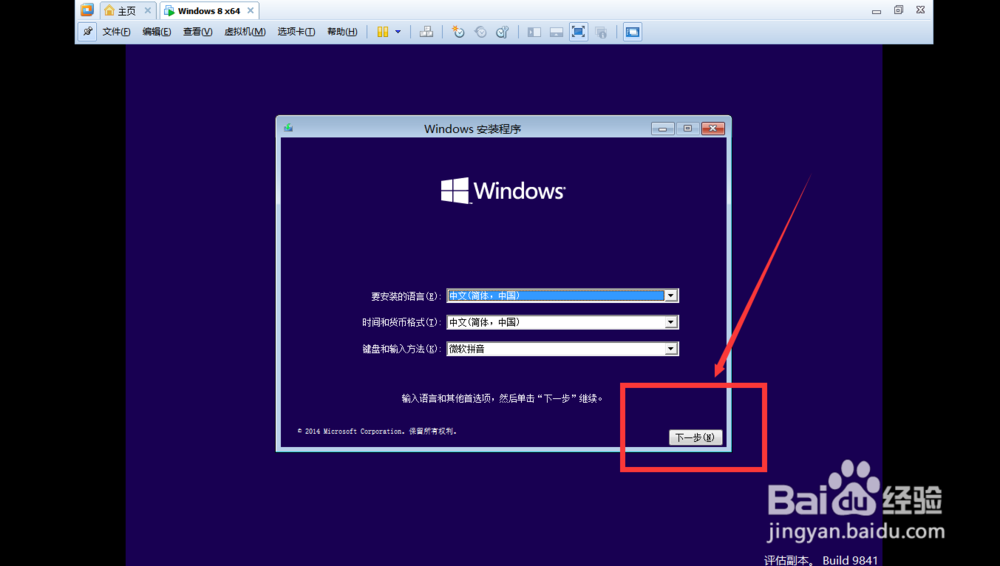The image size is (1000, 566).
Task: Toggle the console view icon
Action: [632, 32]
